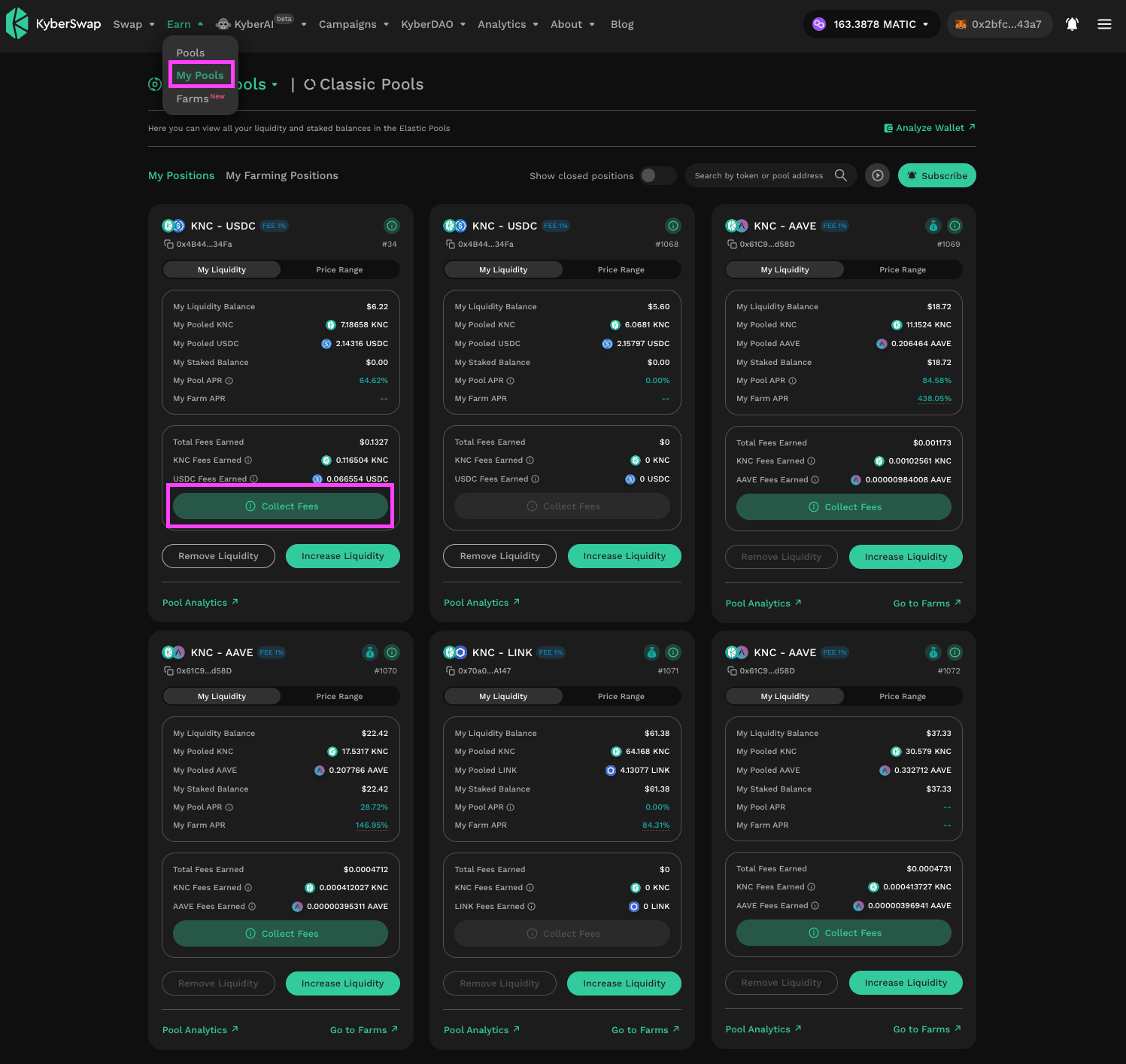Open the hamburger menu icon
Screen dimensions: 1126x1064
1104,24
